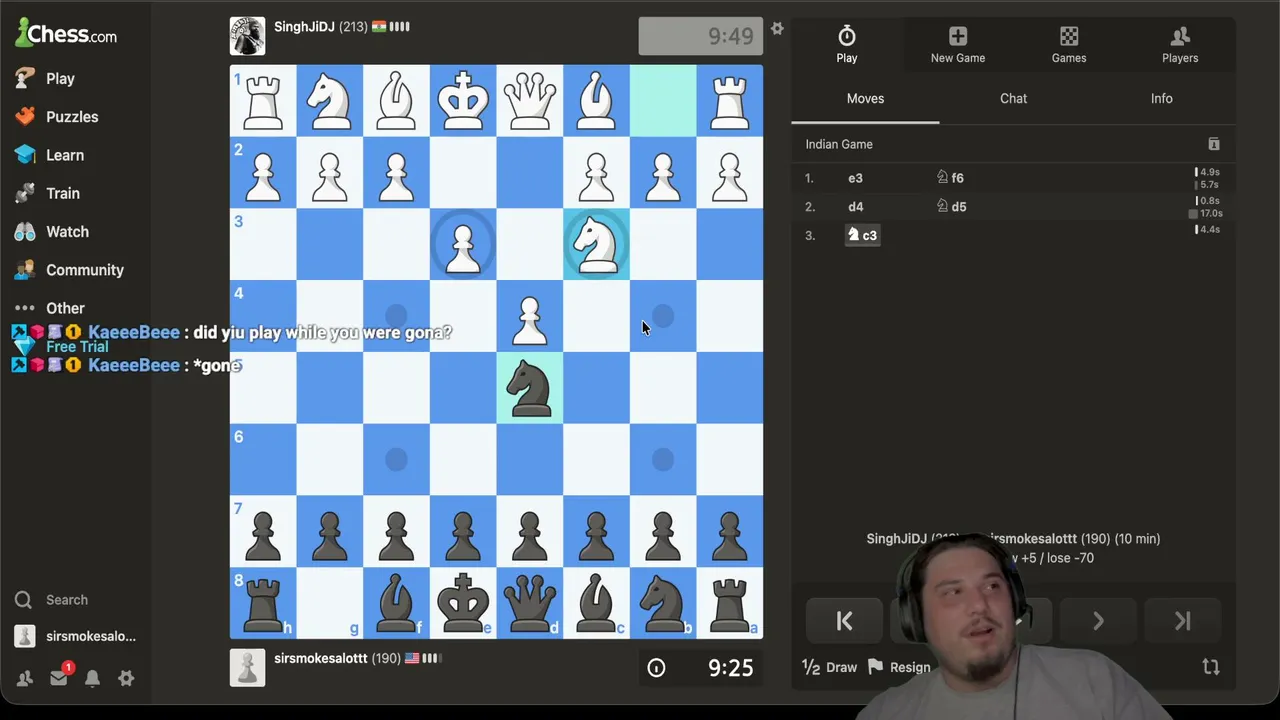Select the black rook on h8
The height and width of the screenshot is (720, 1280).
pyautogui.click(x=263, y=603)
